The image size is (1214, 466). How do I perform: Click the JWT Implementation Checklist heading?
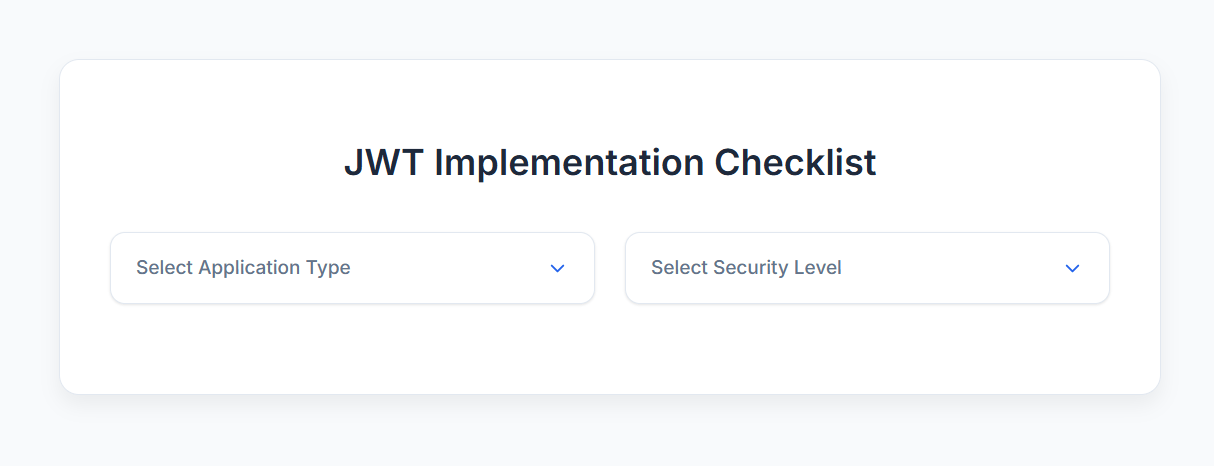[x=610, y=163]
